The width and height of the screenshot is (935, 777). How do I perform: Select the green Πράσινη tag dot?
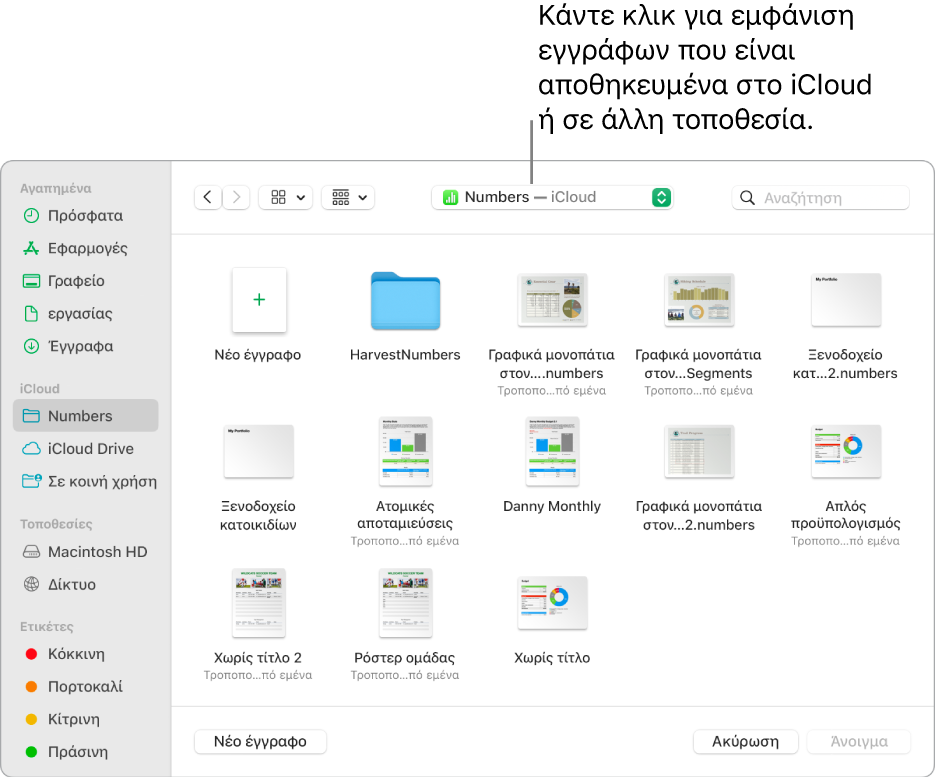[32, 752]
